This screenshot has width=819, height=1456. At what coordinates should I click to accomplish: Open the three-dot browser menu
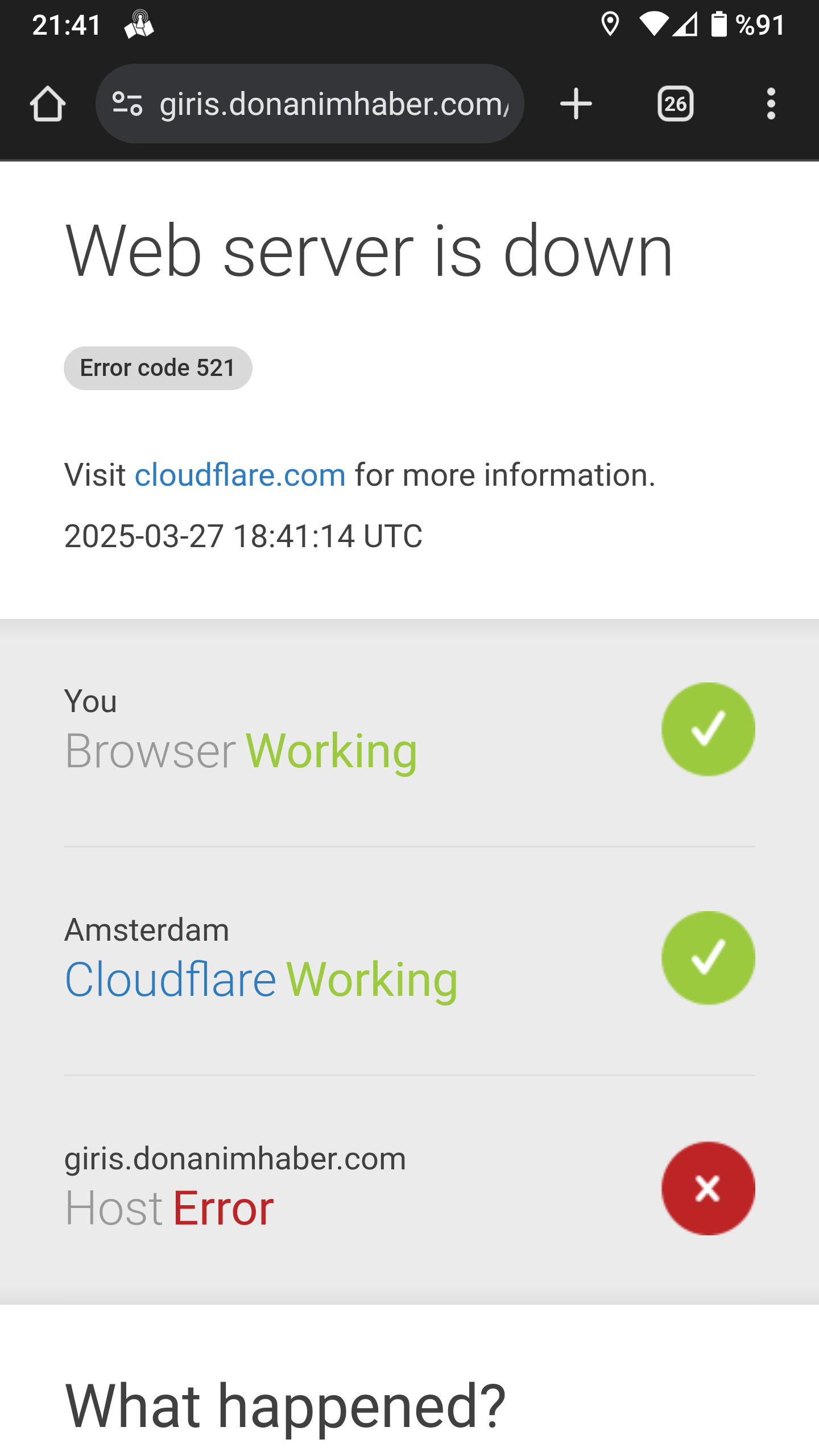pos(771,104)
